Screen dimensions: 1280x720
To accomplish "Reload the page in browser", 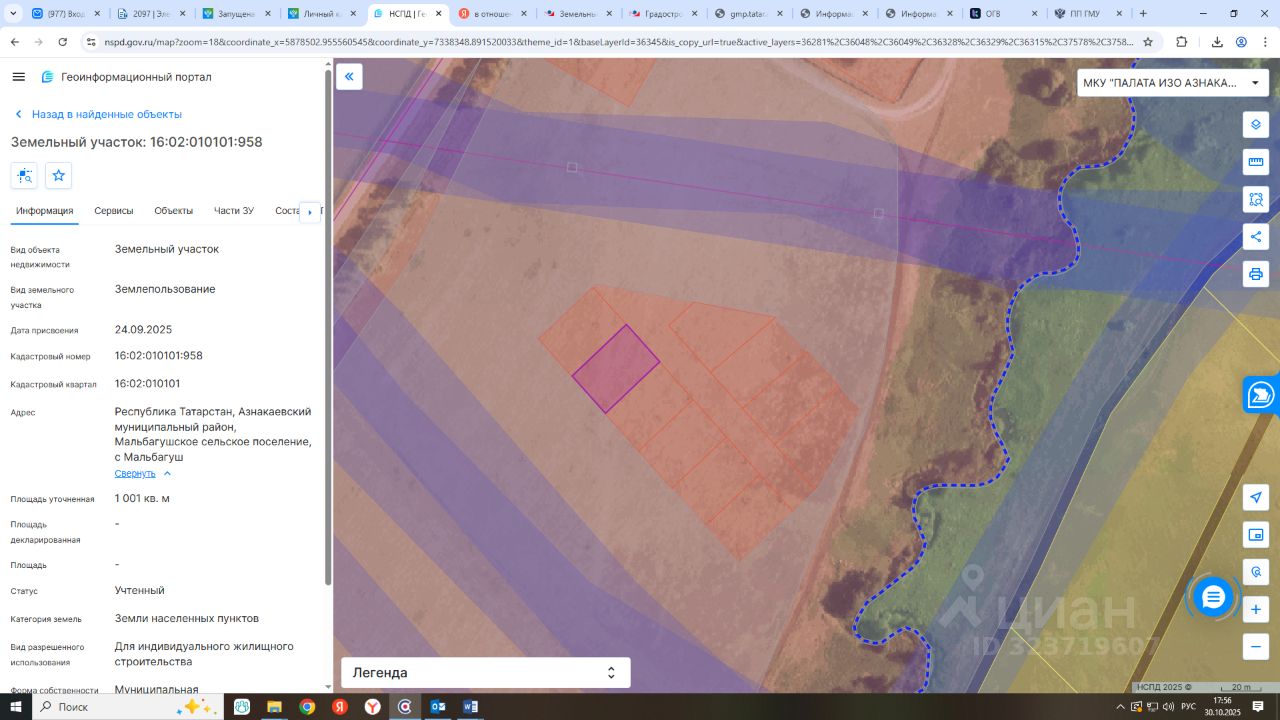I will pos(63,42).
